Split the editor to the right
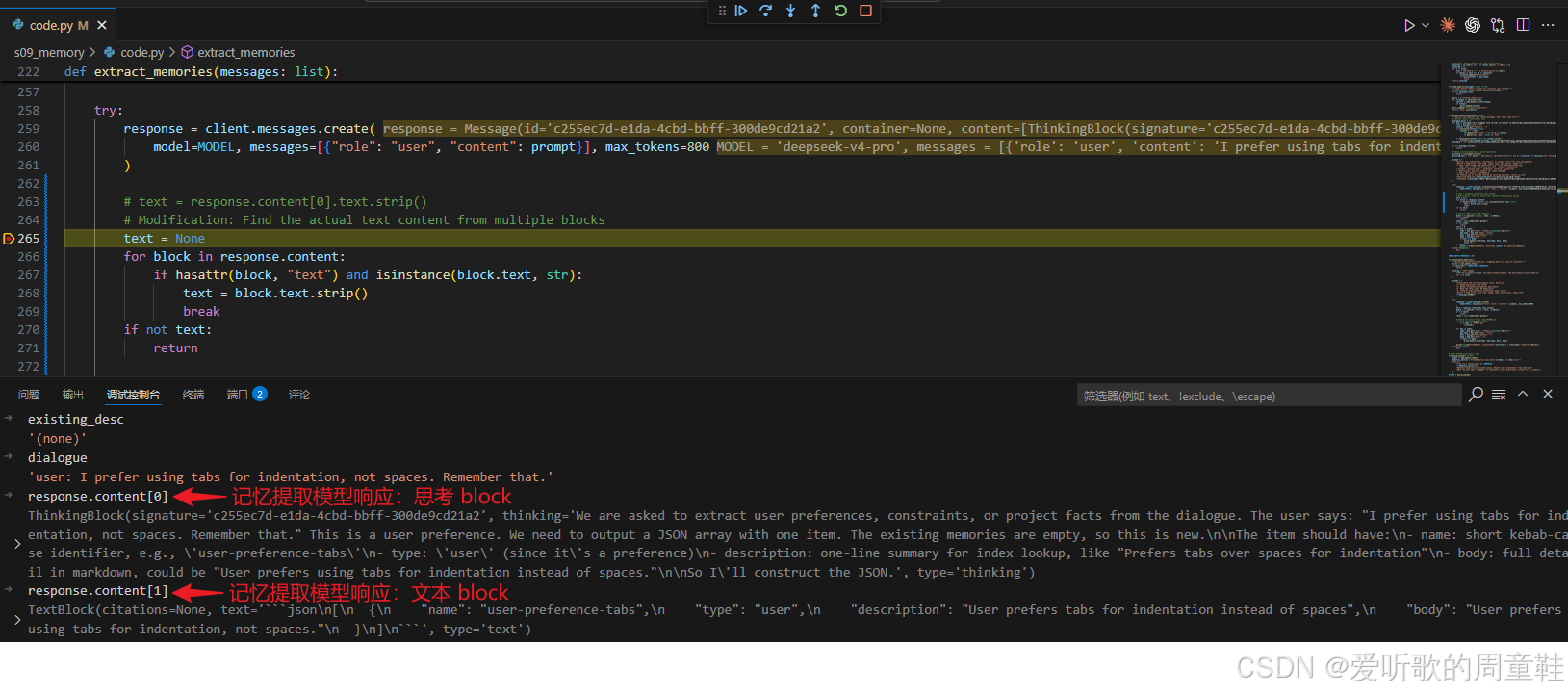 tap(1523, 25)
